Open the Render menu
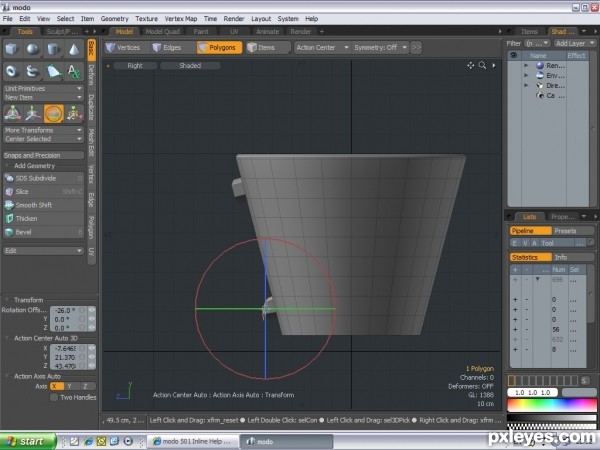 (x=234, y=19)
